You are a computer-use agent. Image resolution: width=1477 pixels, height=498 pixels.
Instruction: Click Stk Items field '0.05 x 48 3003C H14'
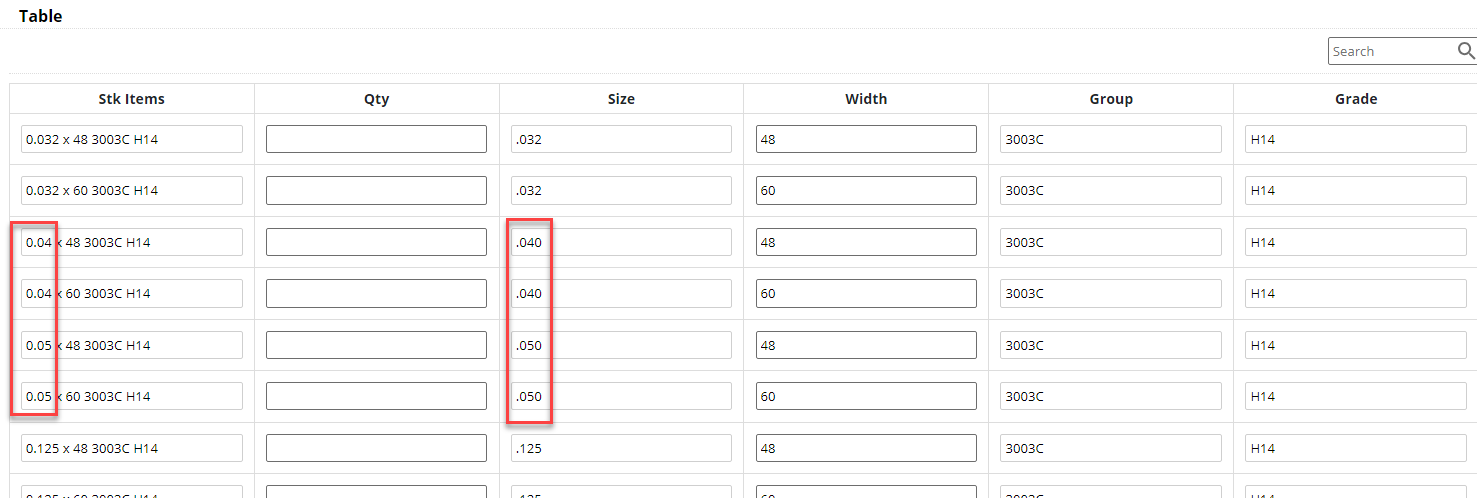click(x=131, y=345)
